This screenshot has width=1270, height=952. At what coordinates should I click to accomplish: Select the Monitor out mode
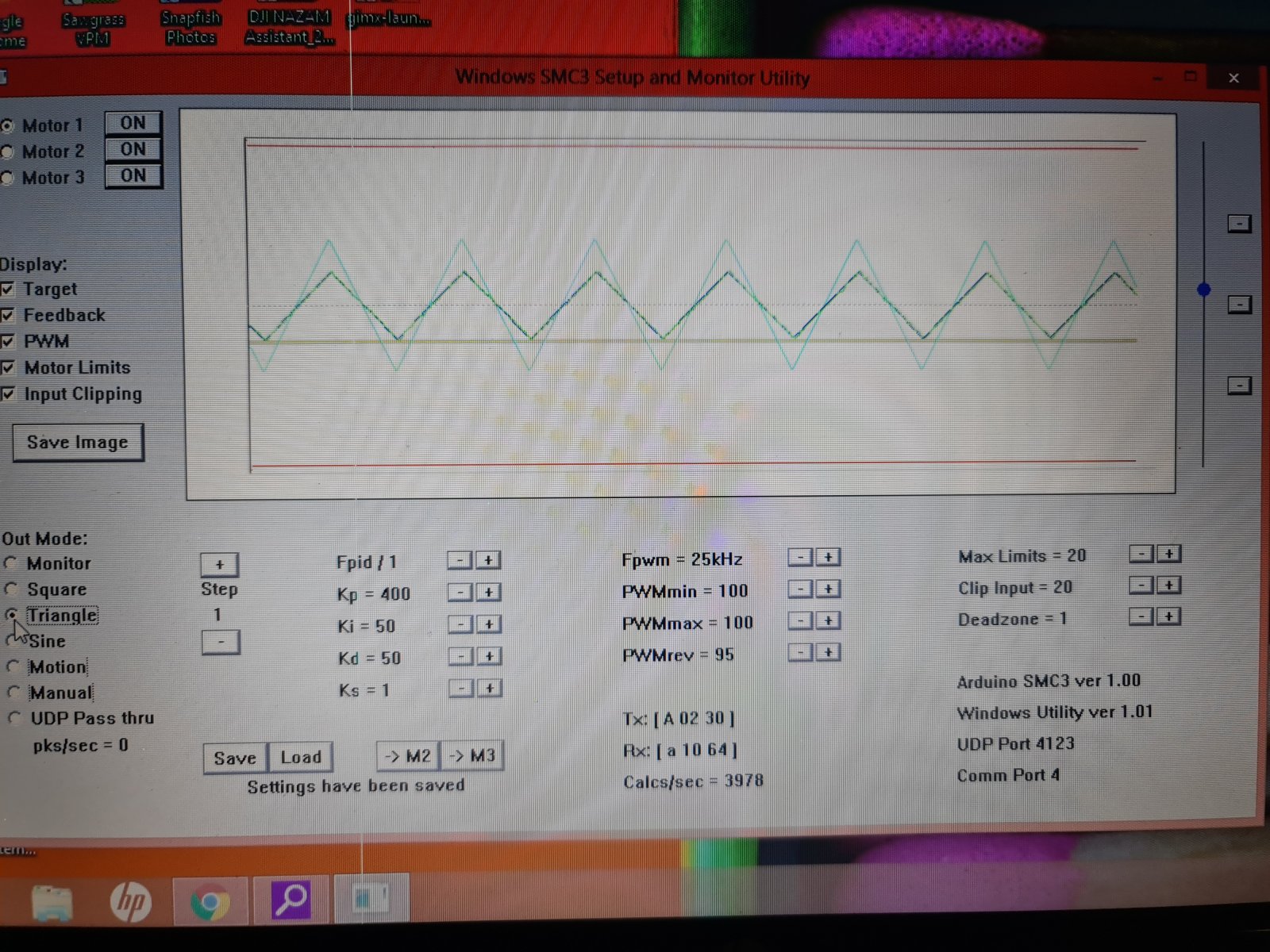(x=11, y=563)
